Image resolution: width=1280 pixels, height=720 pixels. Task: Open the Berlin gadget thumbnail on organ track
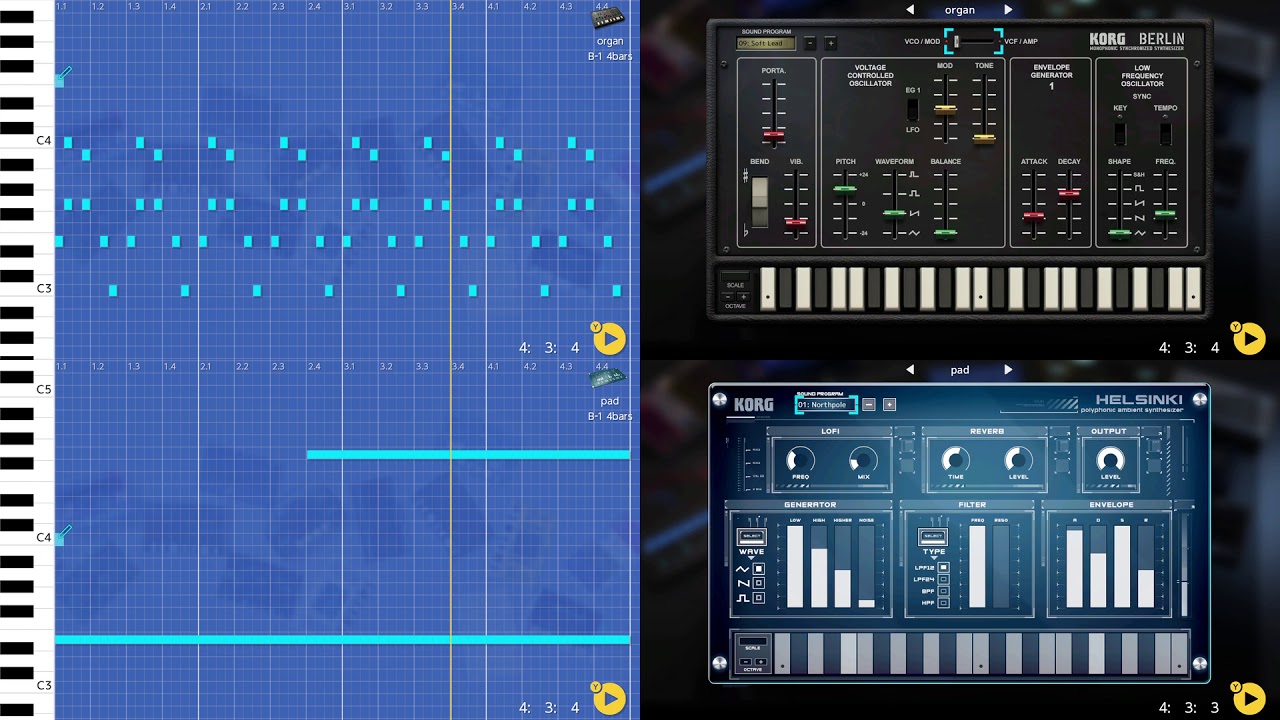[x=608, y=19]
